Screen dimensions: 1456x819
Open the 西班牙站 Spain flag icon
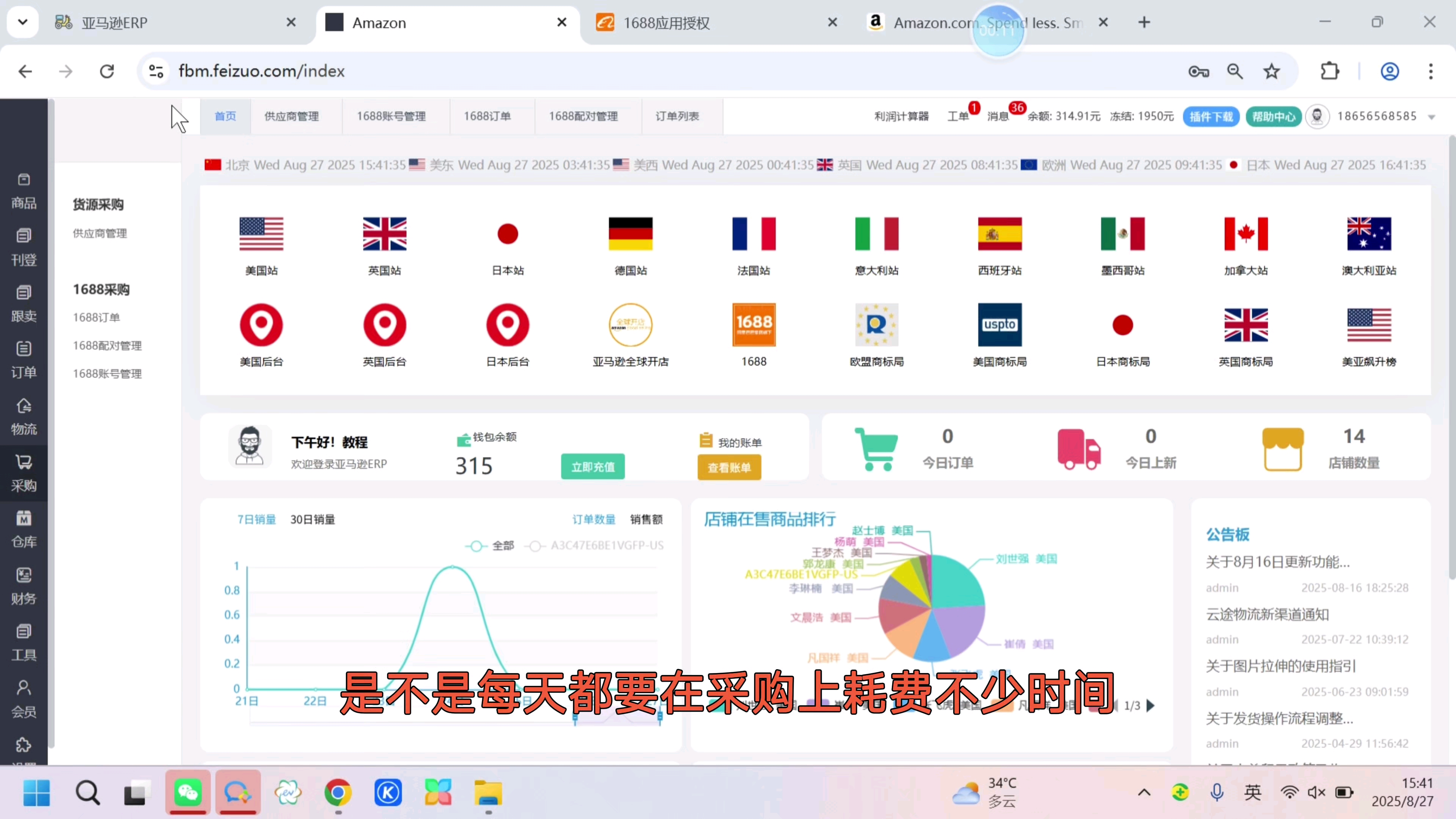1000,234
